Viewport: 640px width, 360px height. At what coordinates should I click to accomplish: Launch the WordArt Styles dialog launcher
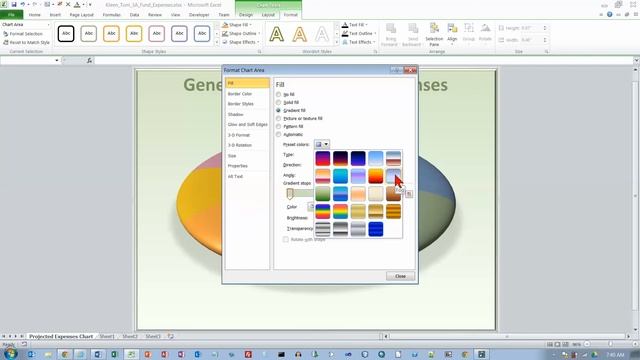(x=376, y=52)
